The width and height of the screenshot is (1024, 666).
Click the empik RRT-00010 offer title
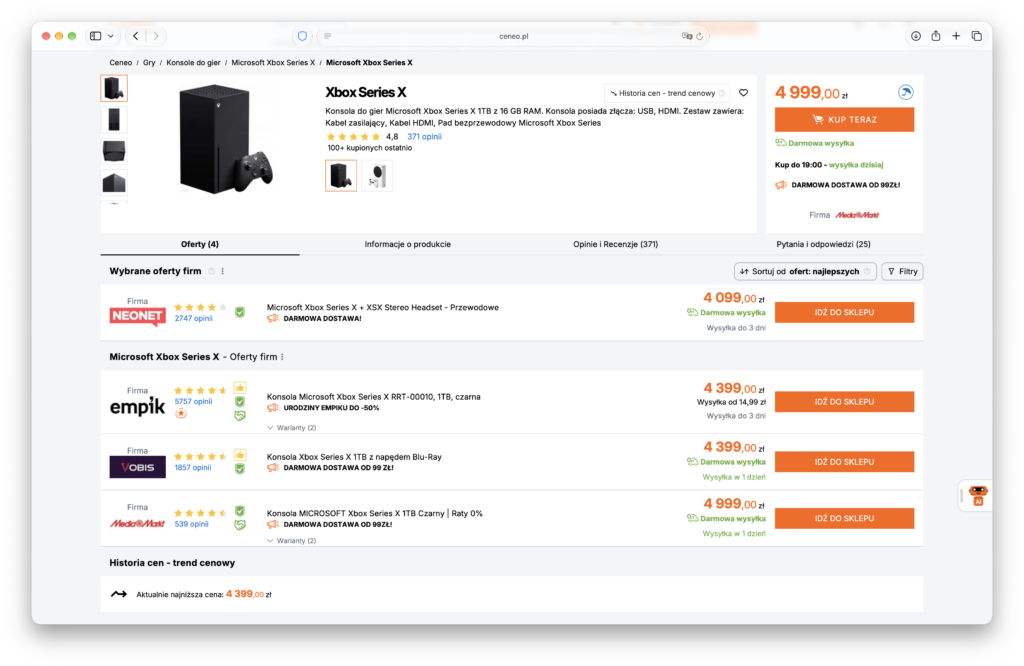coord(374,397)
